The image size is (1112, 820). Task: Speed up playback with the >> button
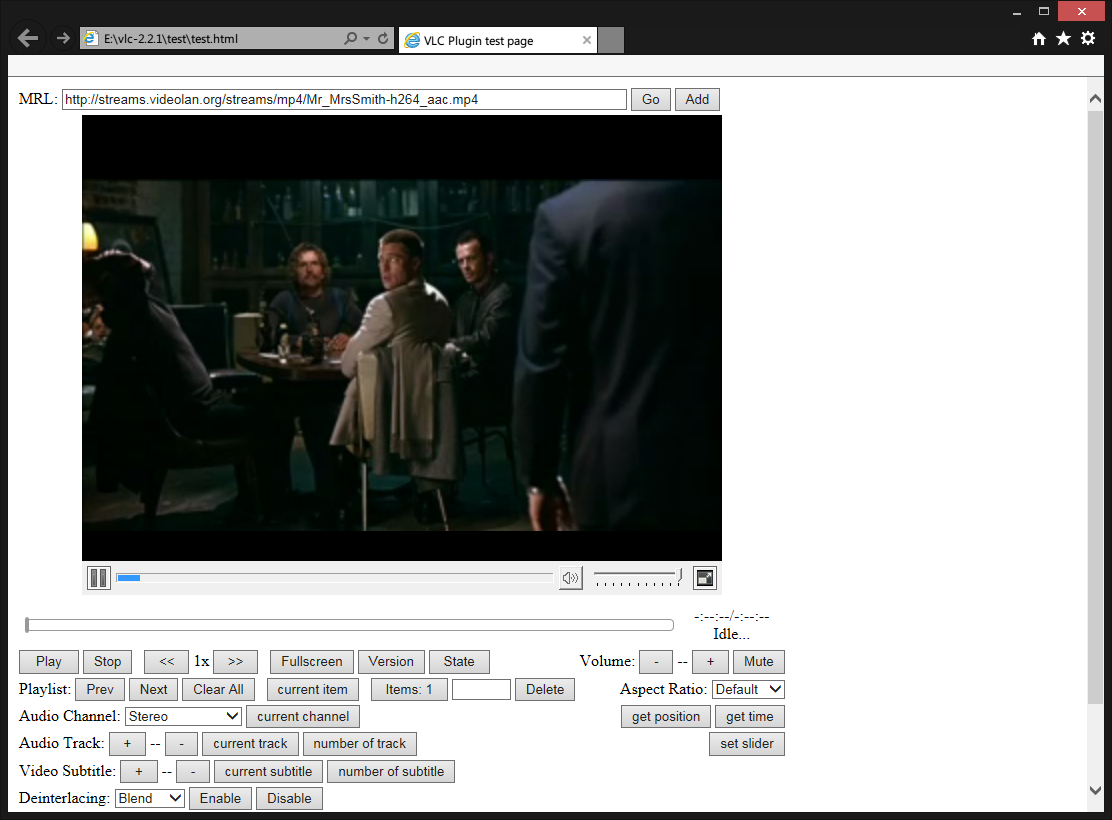click(x=235, y=662)
